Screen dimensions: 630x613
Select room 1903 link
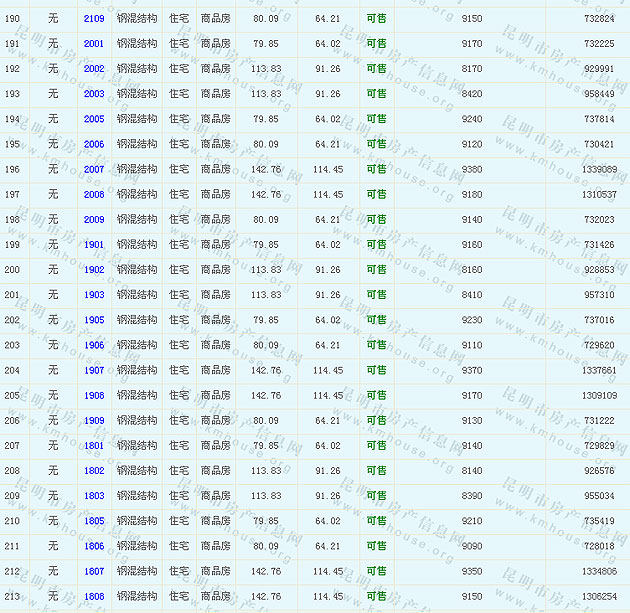(93, 295)
